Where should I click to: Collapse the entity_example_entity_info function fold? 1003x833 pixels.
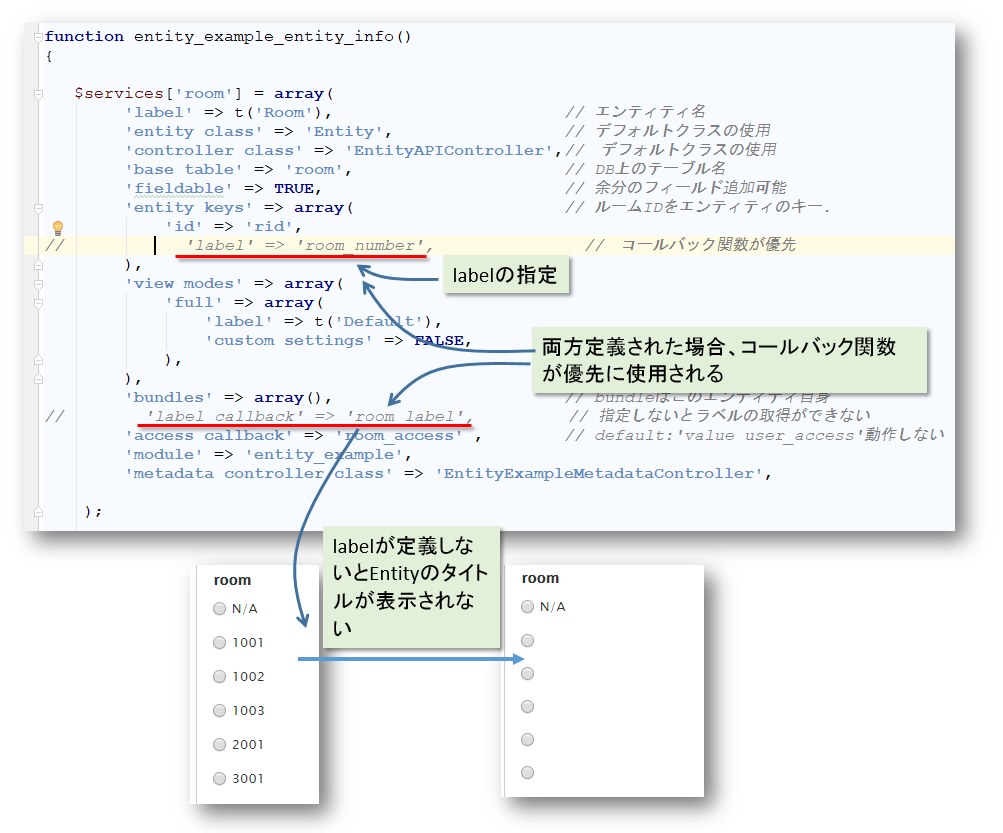point(36,36)
